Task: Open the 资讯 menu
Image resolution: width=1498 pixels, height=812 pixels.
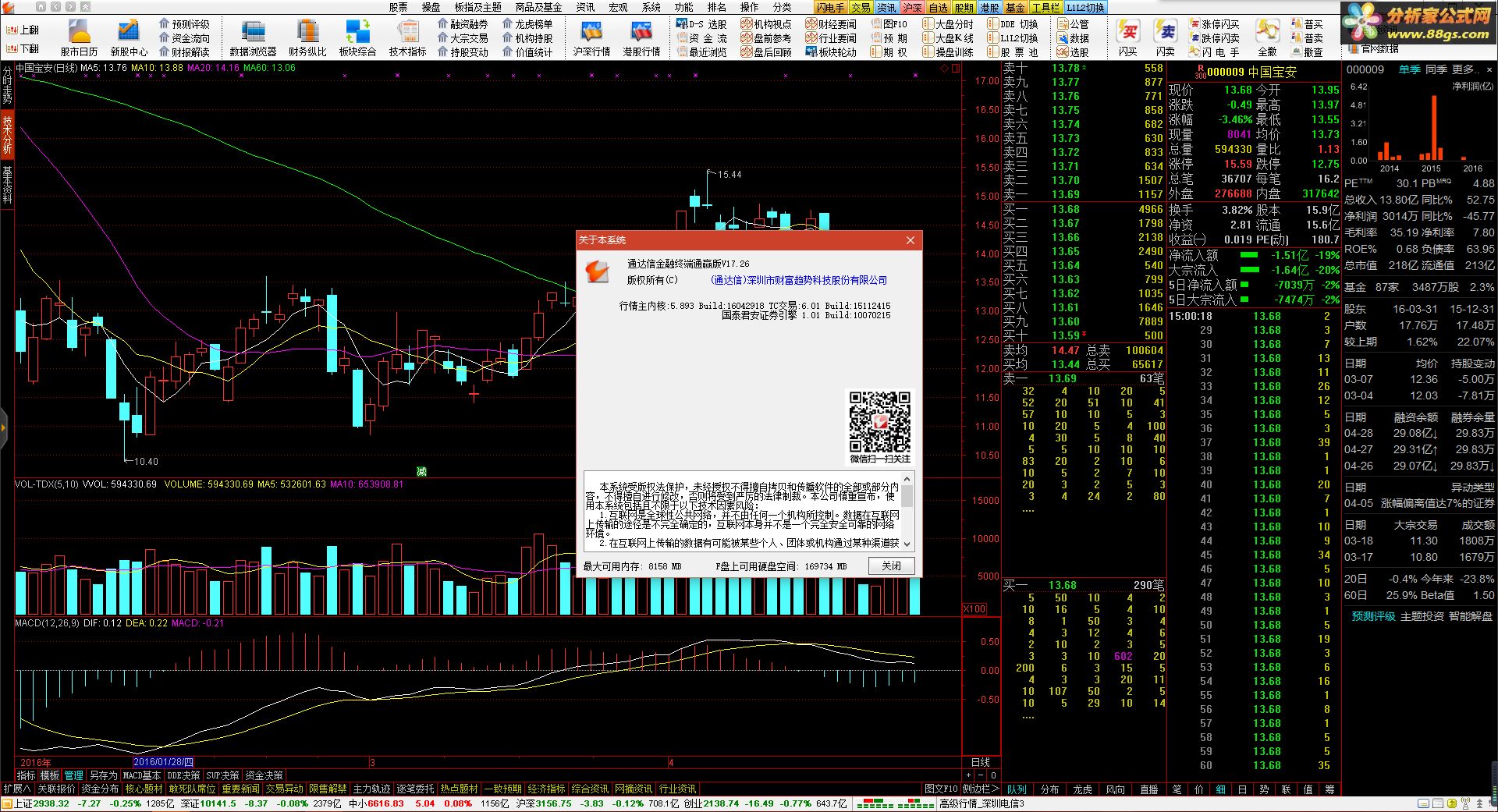Action: (x=585, y=7)
